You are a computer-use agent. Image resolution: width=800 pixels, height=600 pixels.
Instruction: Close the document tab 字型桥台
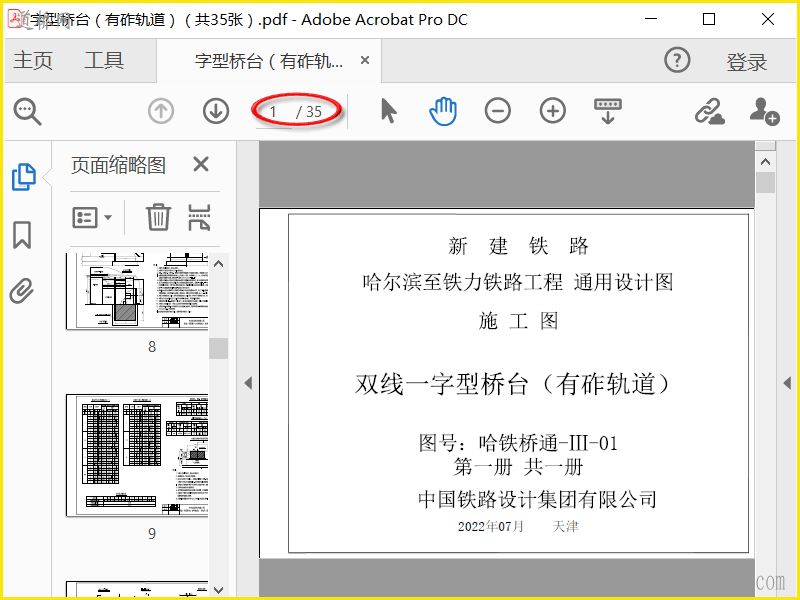point(365,60)
